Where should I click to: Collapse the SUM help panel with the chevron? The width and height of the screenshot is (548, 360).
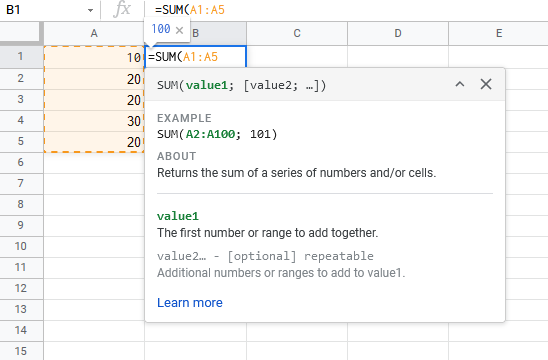(460, 84)
